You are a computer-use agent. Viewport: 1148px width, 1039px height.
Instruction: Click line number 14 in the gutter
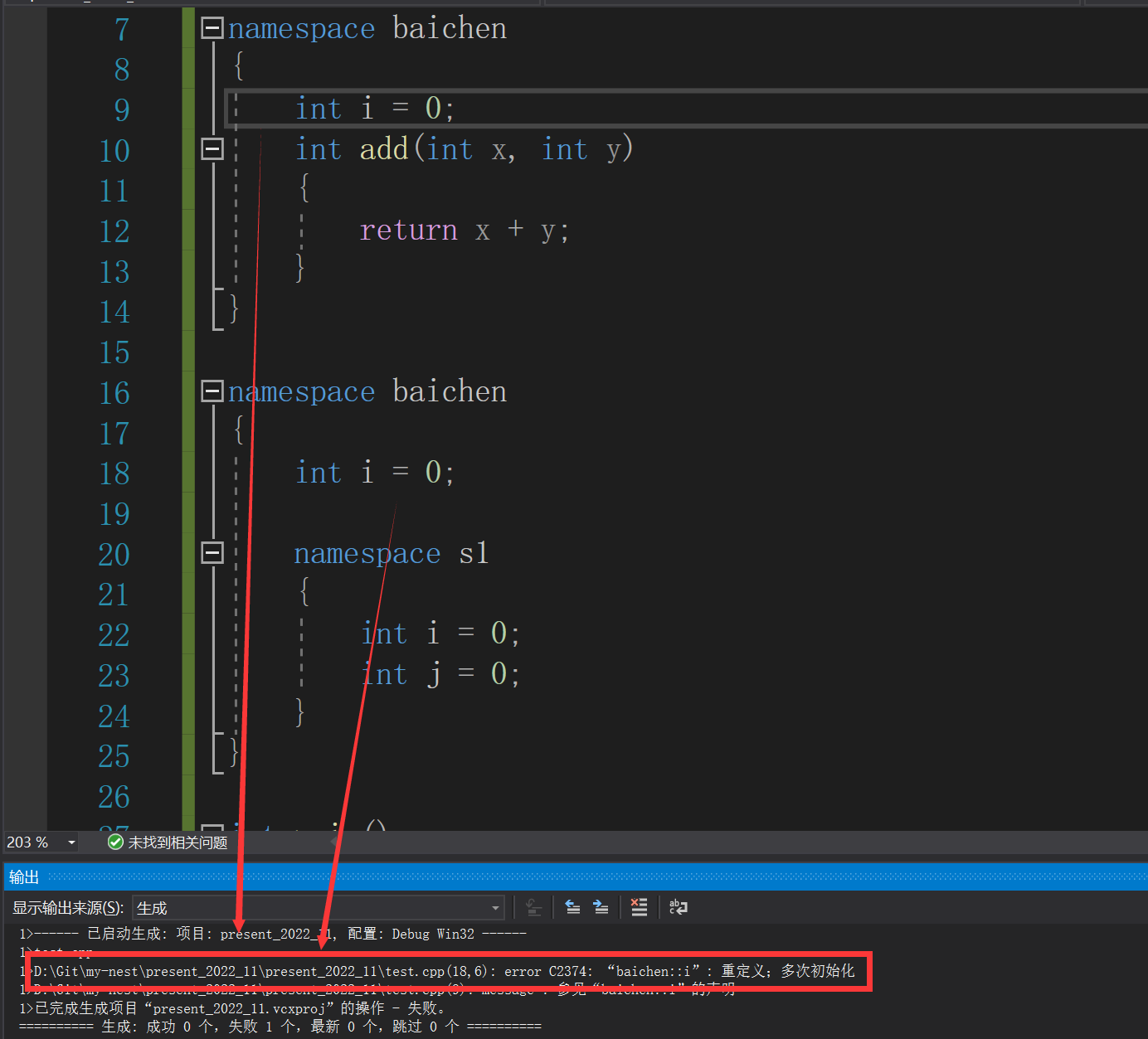[x=114, y=312]
